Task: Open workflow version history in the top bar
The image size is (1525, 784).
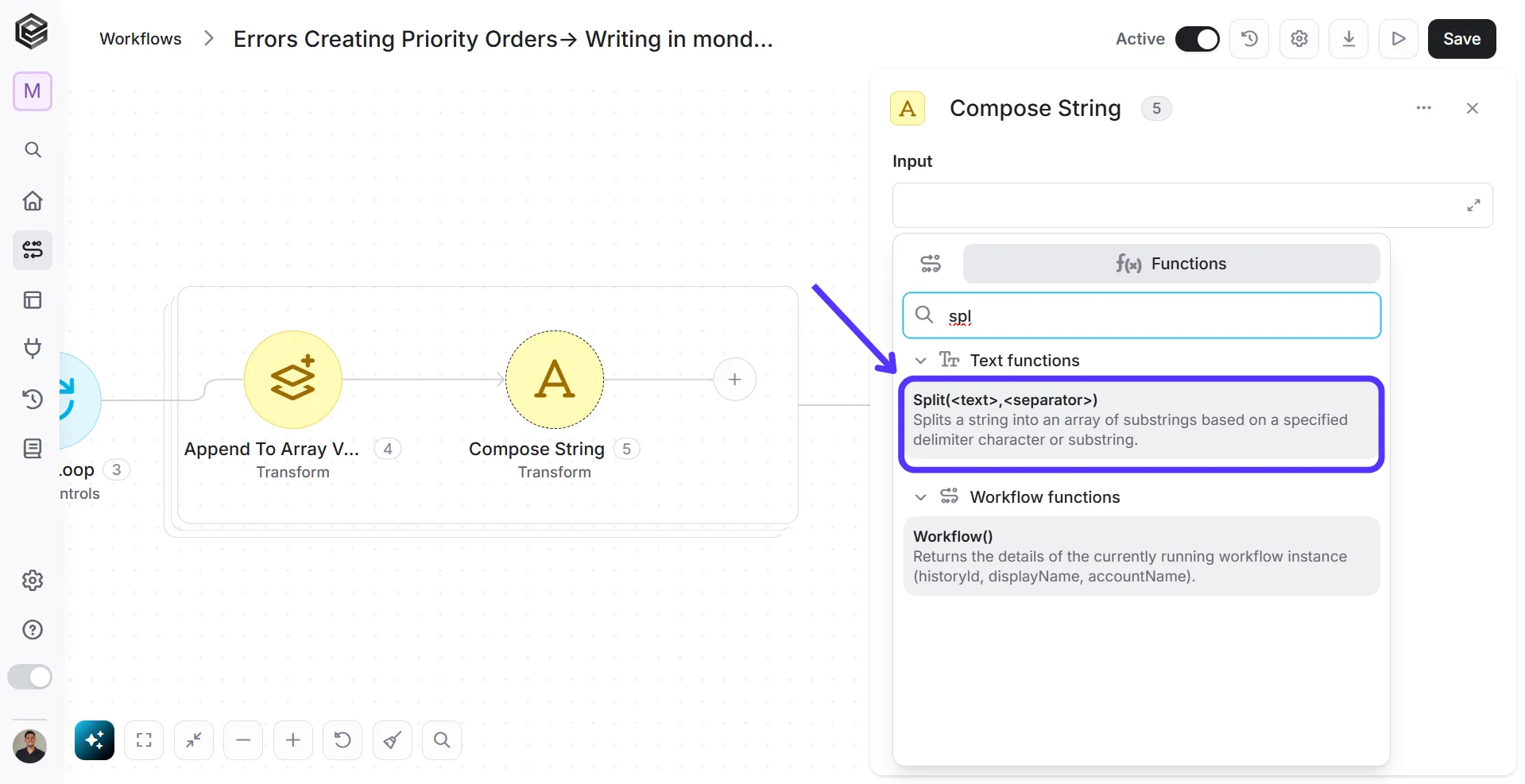Action: (x=1249, y=39)
